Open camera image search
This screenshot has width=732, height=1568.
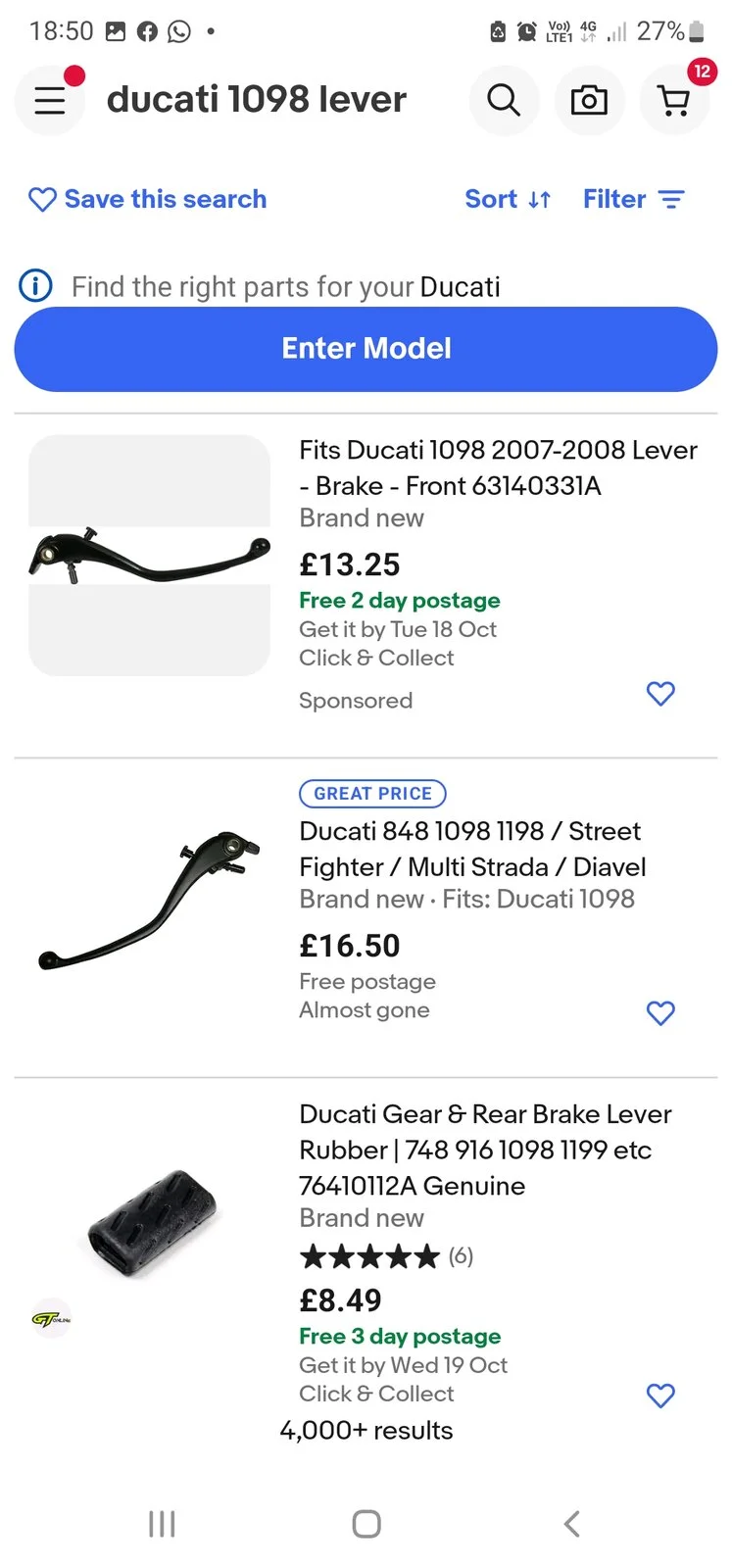(x=589, y=100)
